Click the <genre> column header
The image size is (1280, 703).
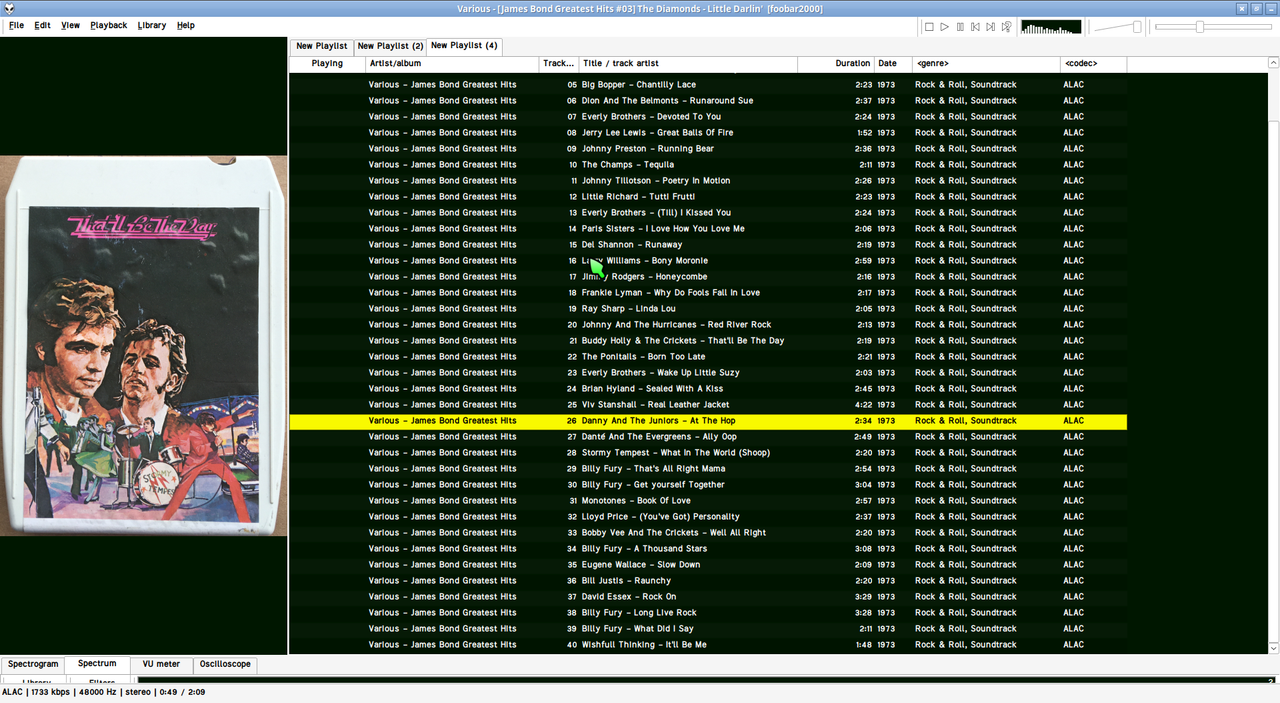(986, 63)
